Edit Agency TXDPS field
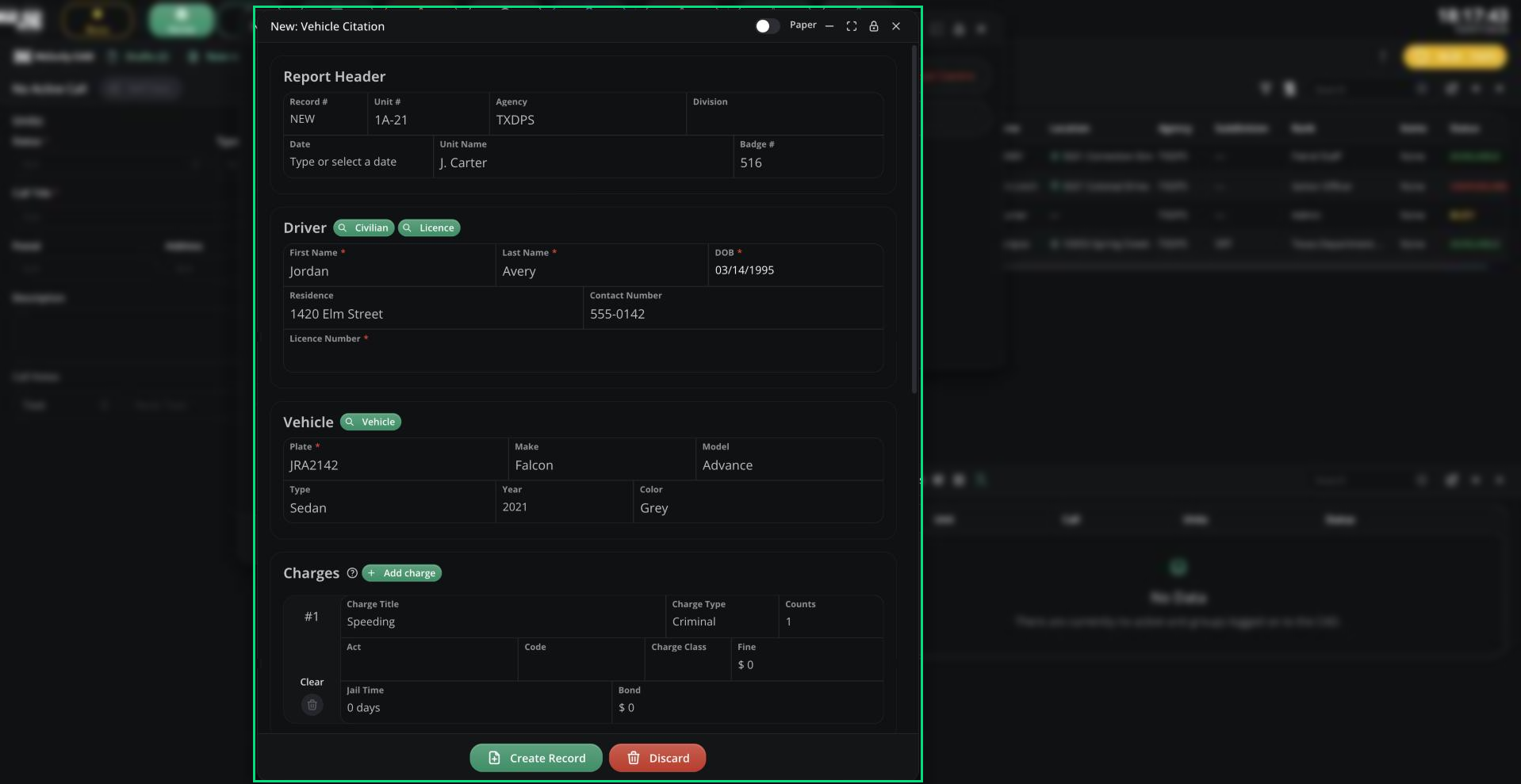Viewport: 1521px width, 784px height. point(588,113)
